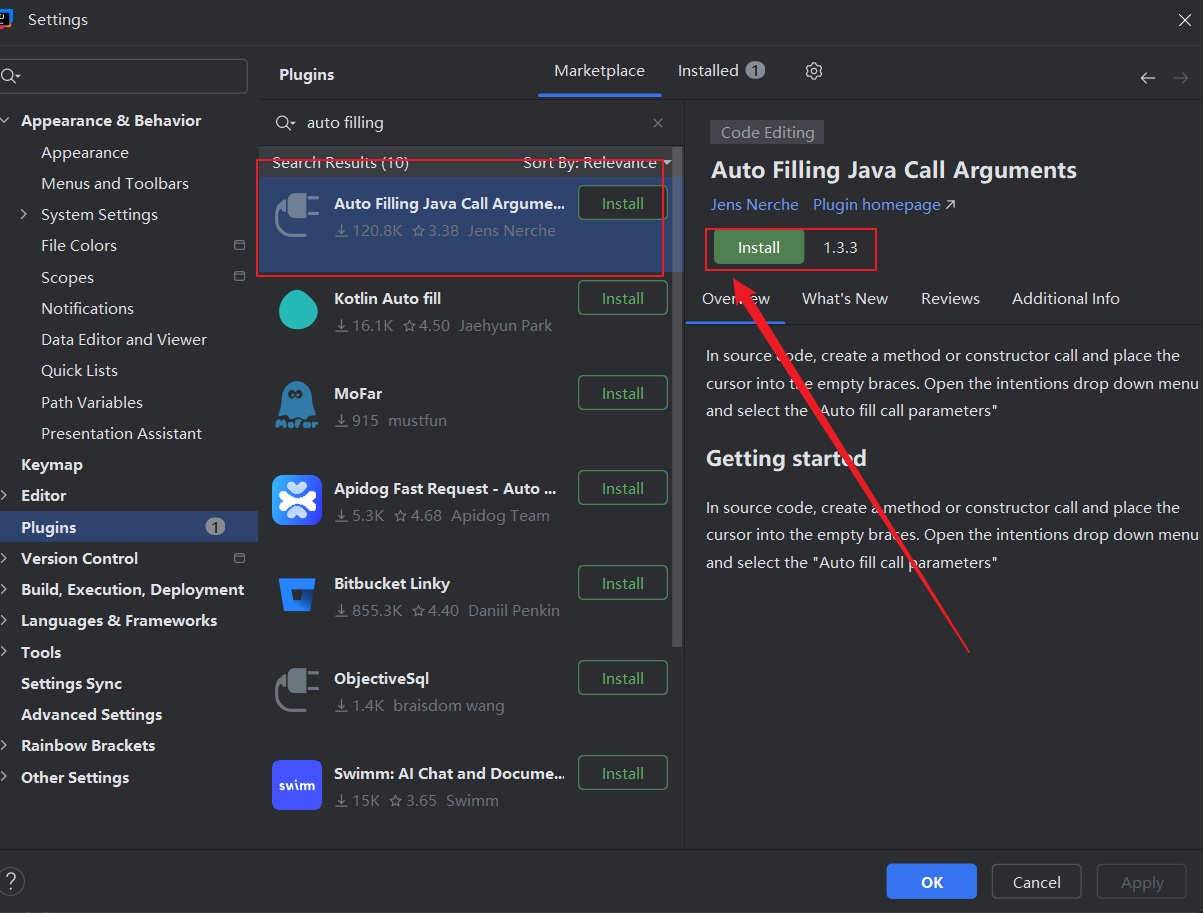This screenshot has width=1203, height=913.
Task: Open the help question mark button
Action: [x=11, y=881]
